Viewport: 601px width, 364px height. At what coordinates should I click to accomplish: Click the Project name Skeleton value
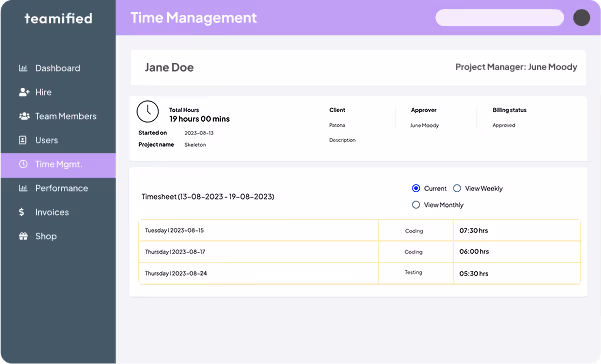pos(195,145)
